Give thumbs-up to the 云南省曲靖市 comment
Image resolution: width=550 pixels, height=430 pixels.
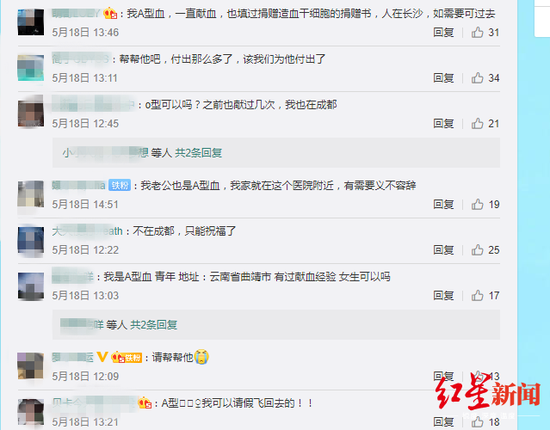[477, 295]
